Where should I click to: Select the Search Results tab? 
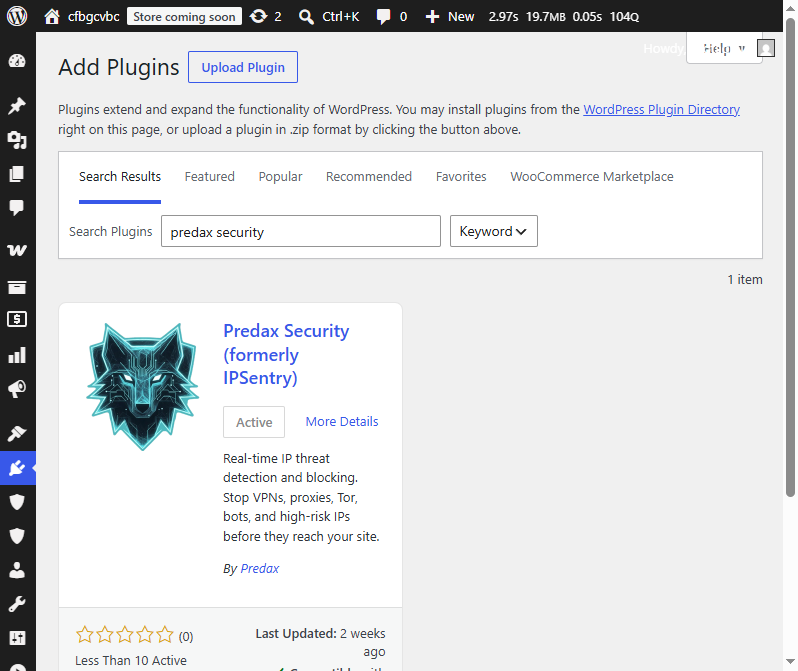pos(120,177)
